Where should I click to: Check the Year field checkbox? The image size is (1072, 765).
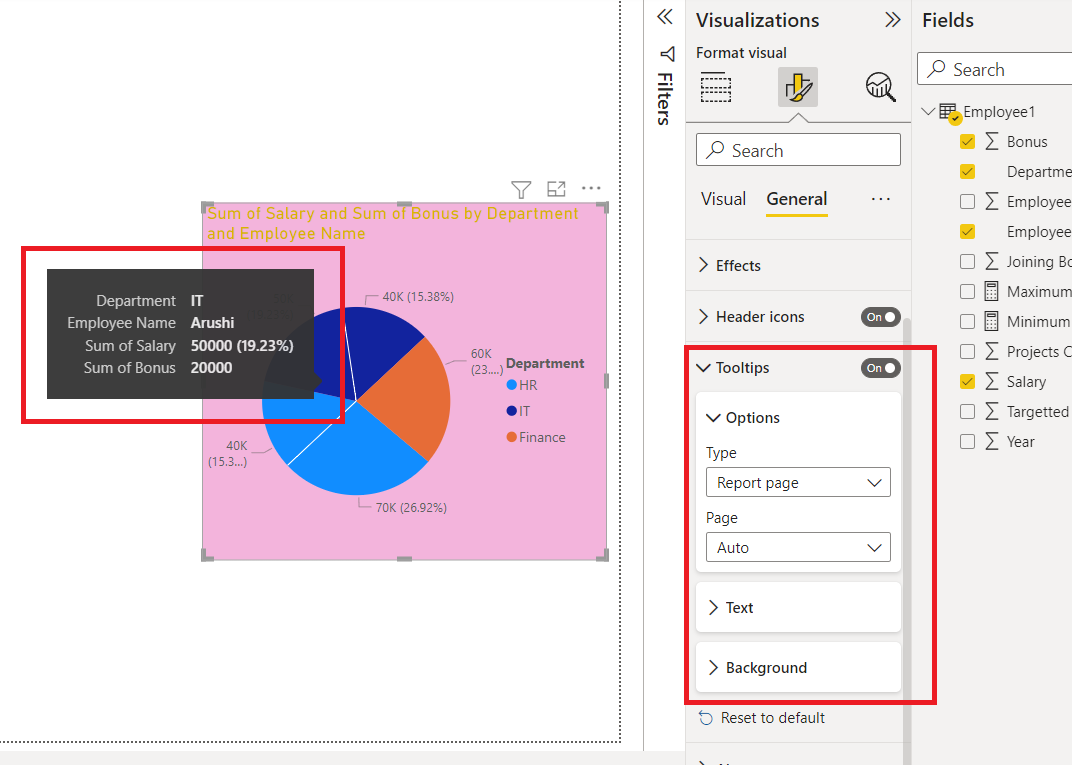(967, 442)
